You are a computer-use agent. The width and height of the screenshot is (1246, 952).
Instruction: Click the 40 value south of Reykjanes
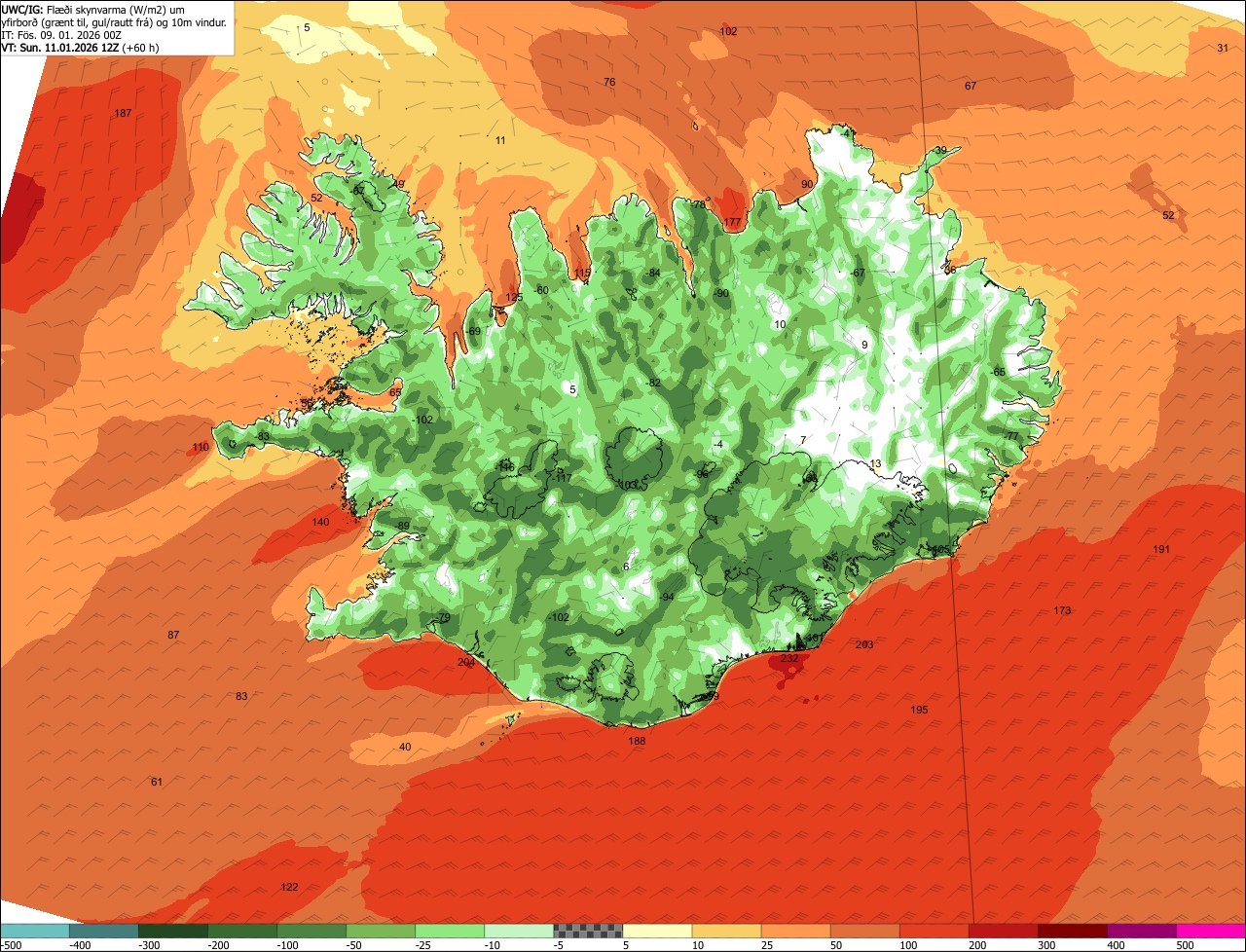pos(406,747)
